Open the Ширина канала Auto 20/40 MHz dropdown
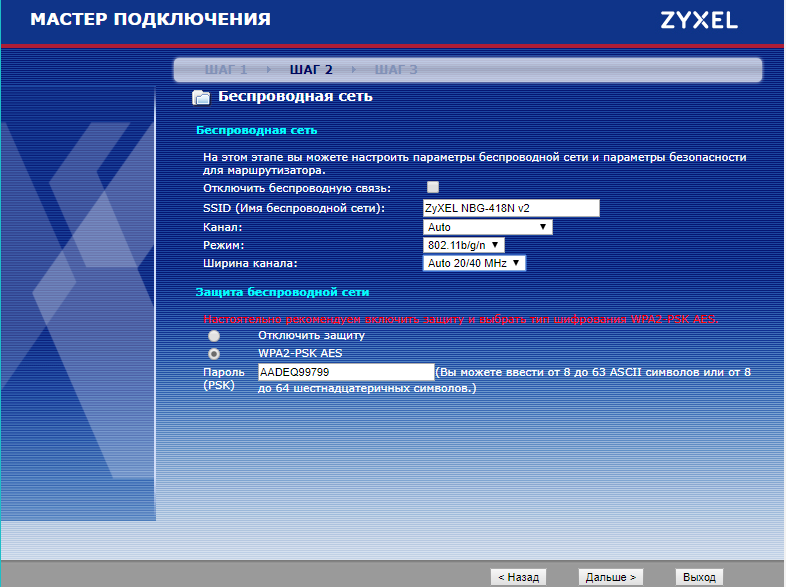This screenshot has width=786, height=587. pos(474,263)
